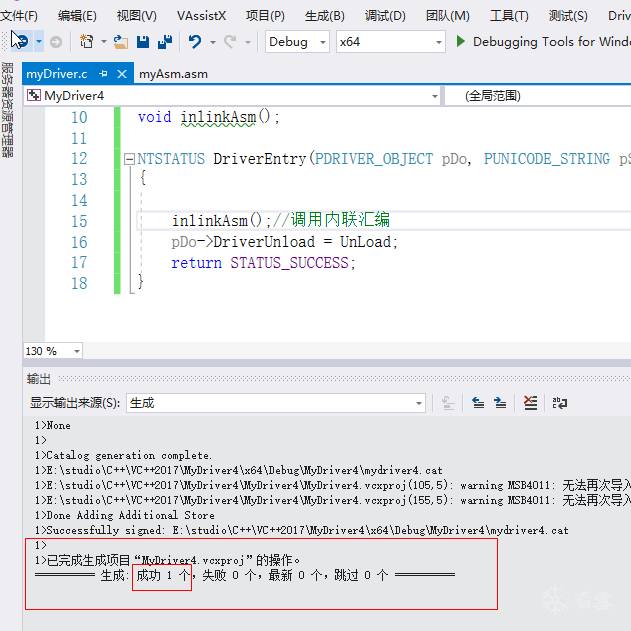The image size is (631, 631).
Task: Click the New Project toolbar icon
Action: (x=87, y=42)
